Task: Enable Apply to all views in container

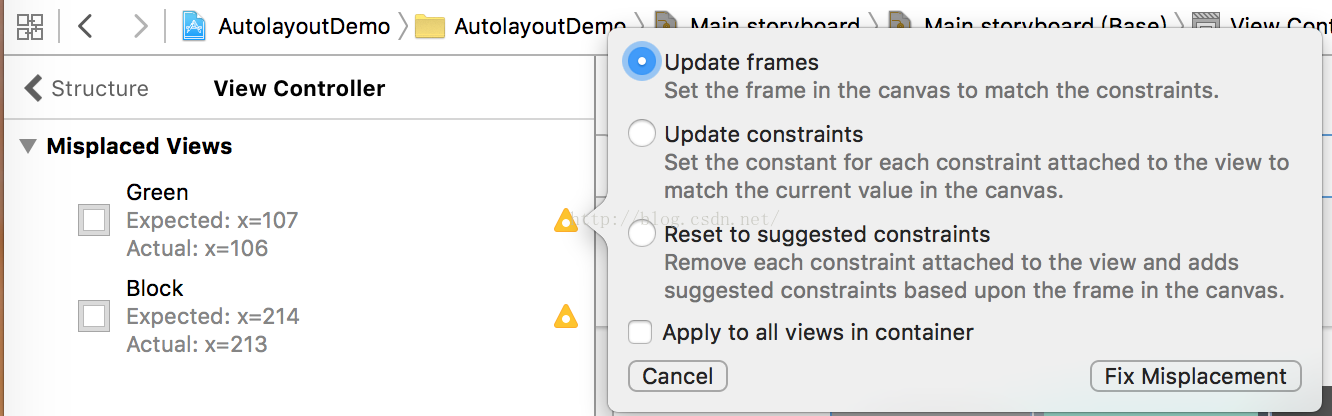Action: (x=640, y=332)
